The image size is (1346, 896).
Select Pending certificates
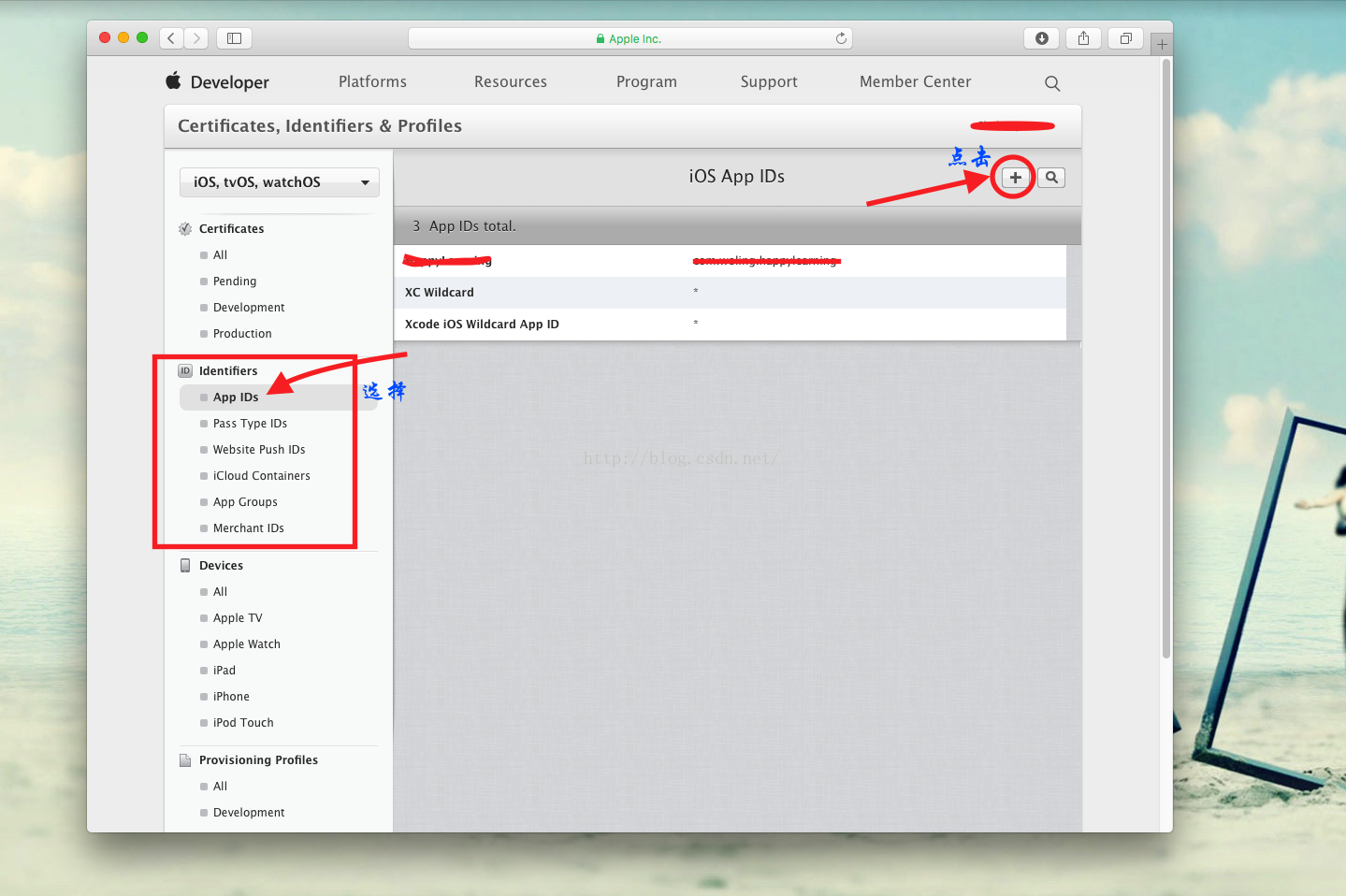235,282
